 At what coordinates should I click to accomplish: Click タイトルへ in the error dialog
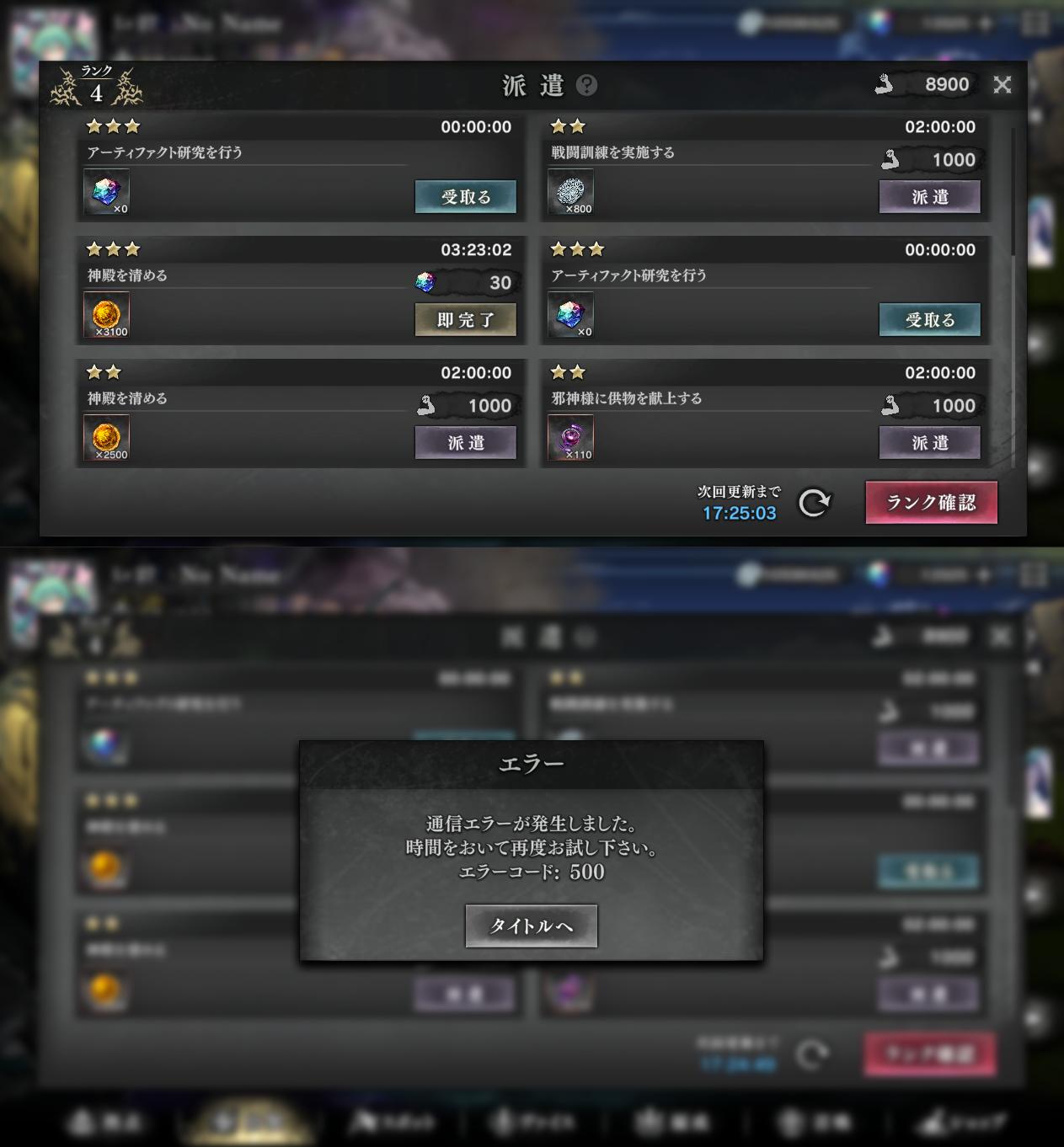point(532,926)
